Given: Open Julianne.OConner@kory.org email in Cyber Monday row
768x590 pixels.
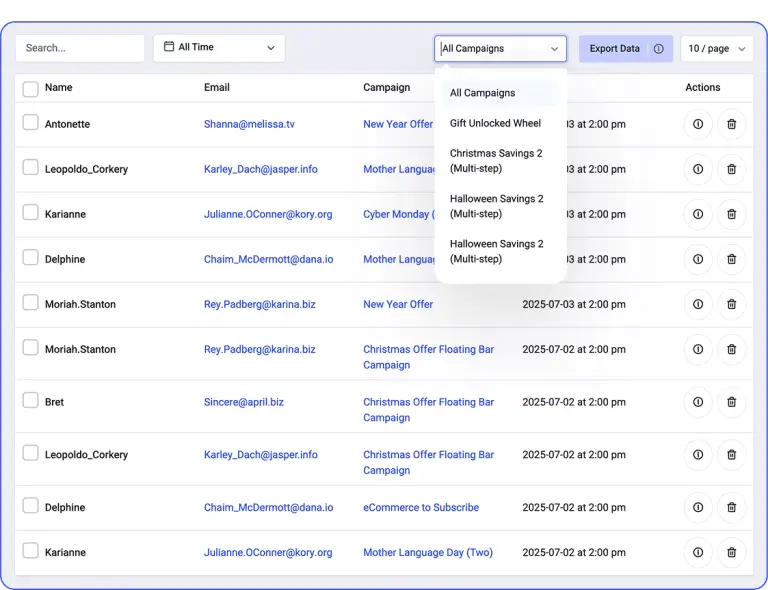Looking at the screenshot, I should [x=268, y=214].
